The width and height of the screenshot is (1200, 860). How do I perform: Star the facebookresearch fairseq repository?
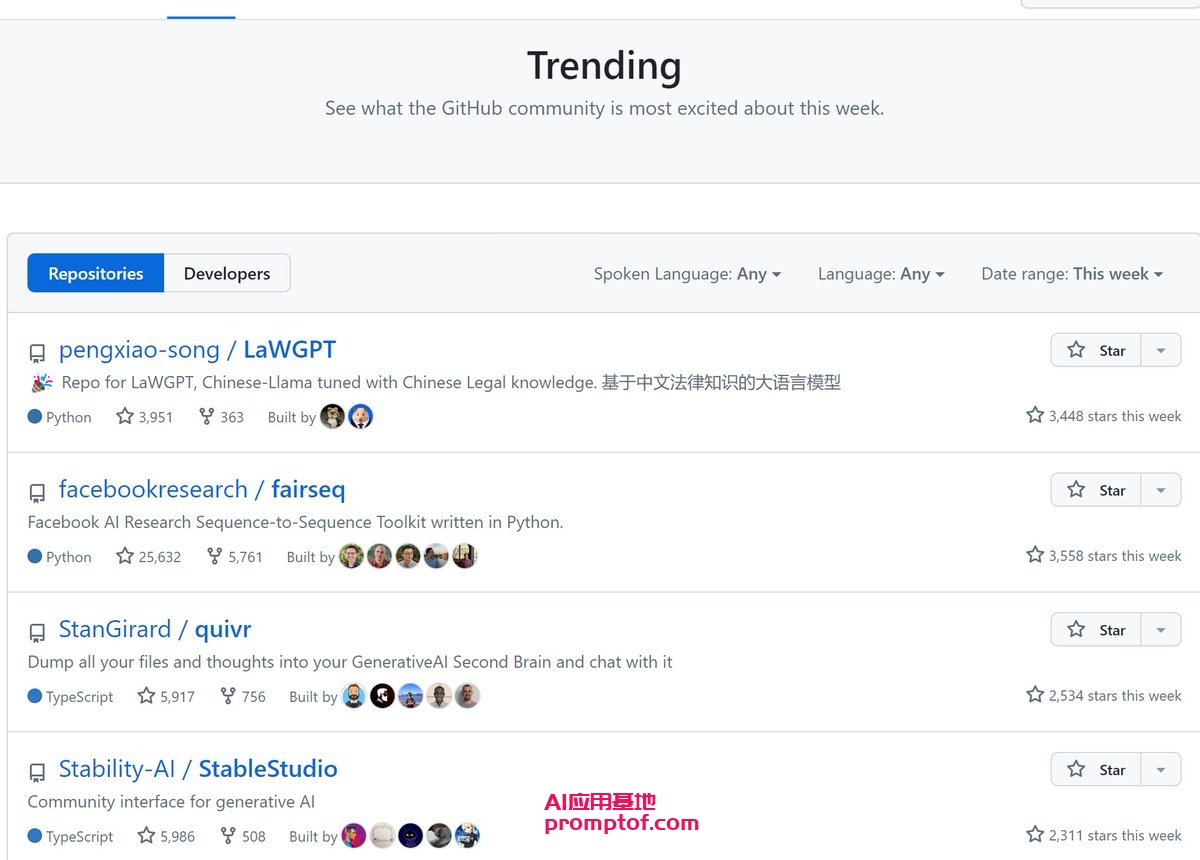coord(1096,490)
